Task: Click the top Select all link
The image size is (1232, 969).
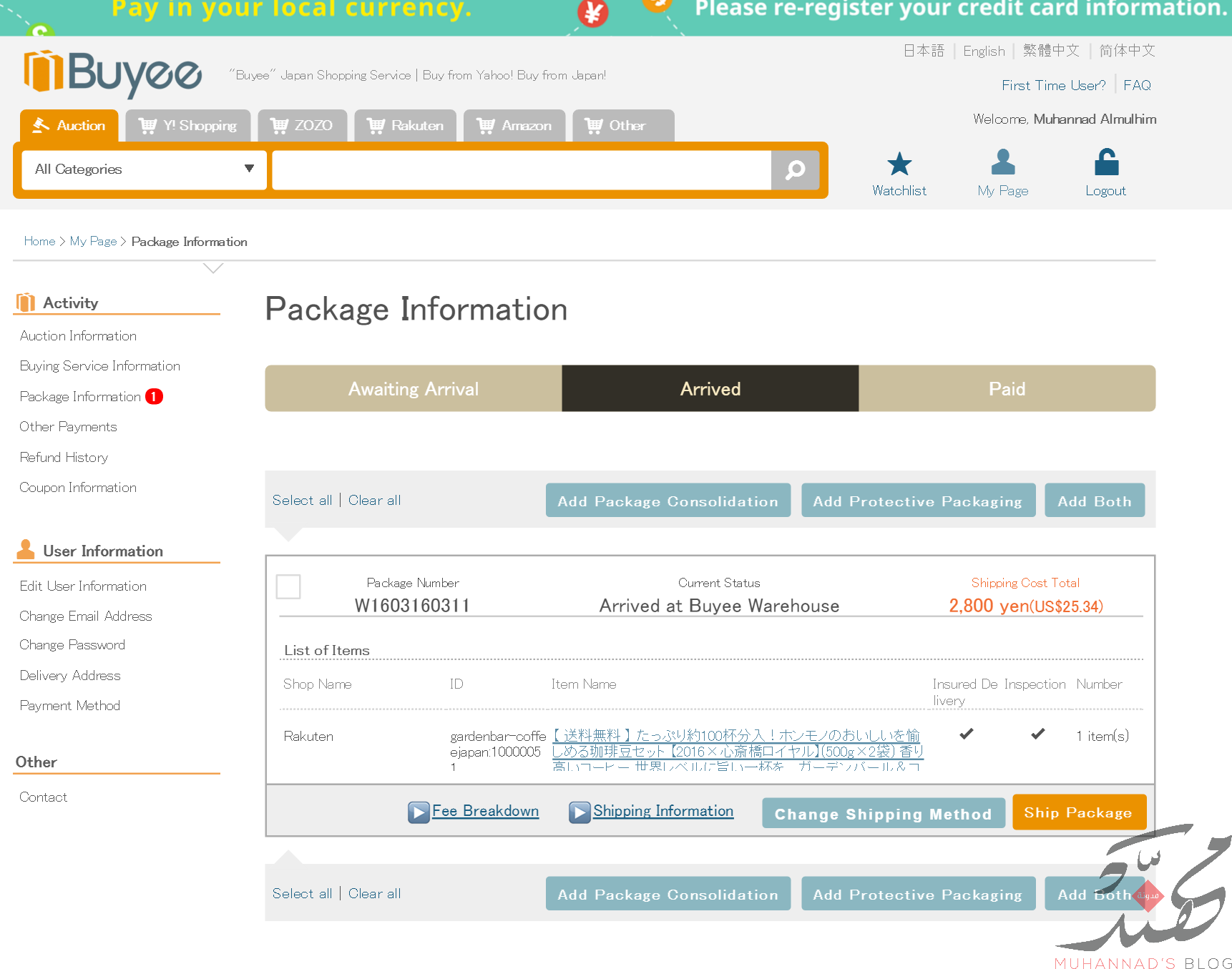Action: [302, 500]
